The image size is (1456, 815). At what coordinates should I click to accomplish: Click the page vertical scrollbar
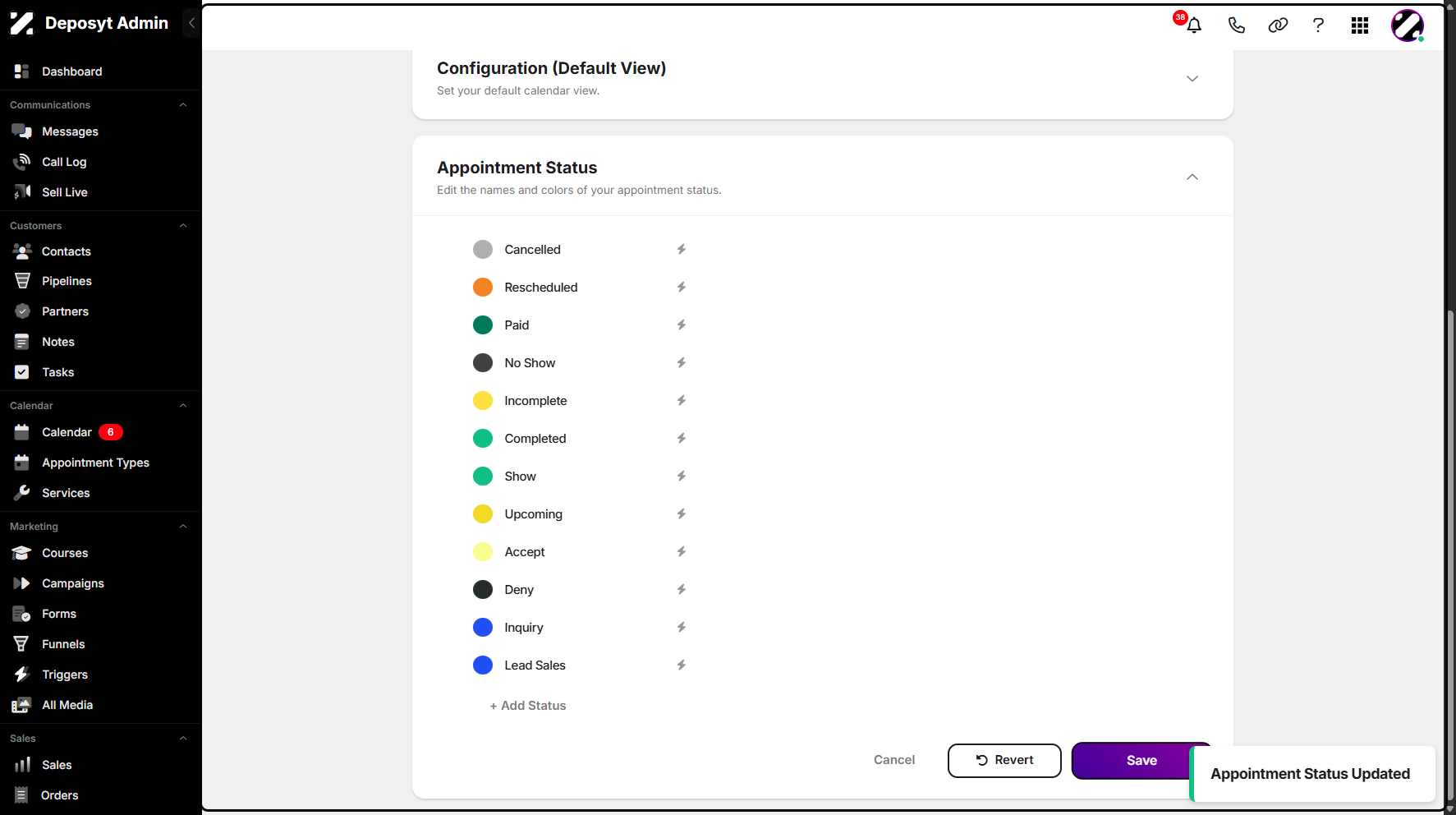[1450, 556]
